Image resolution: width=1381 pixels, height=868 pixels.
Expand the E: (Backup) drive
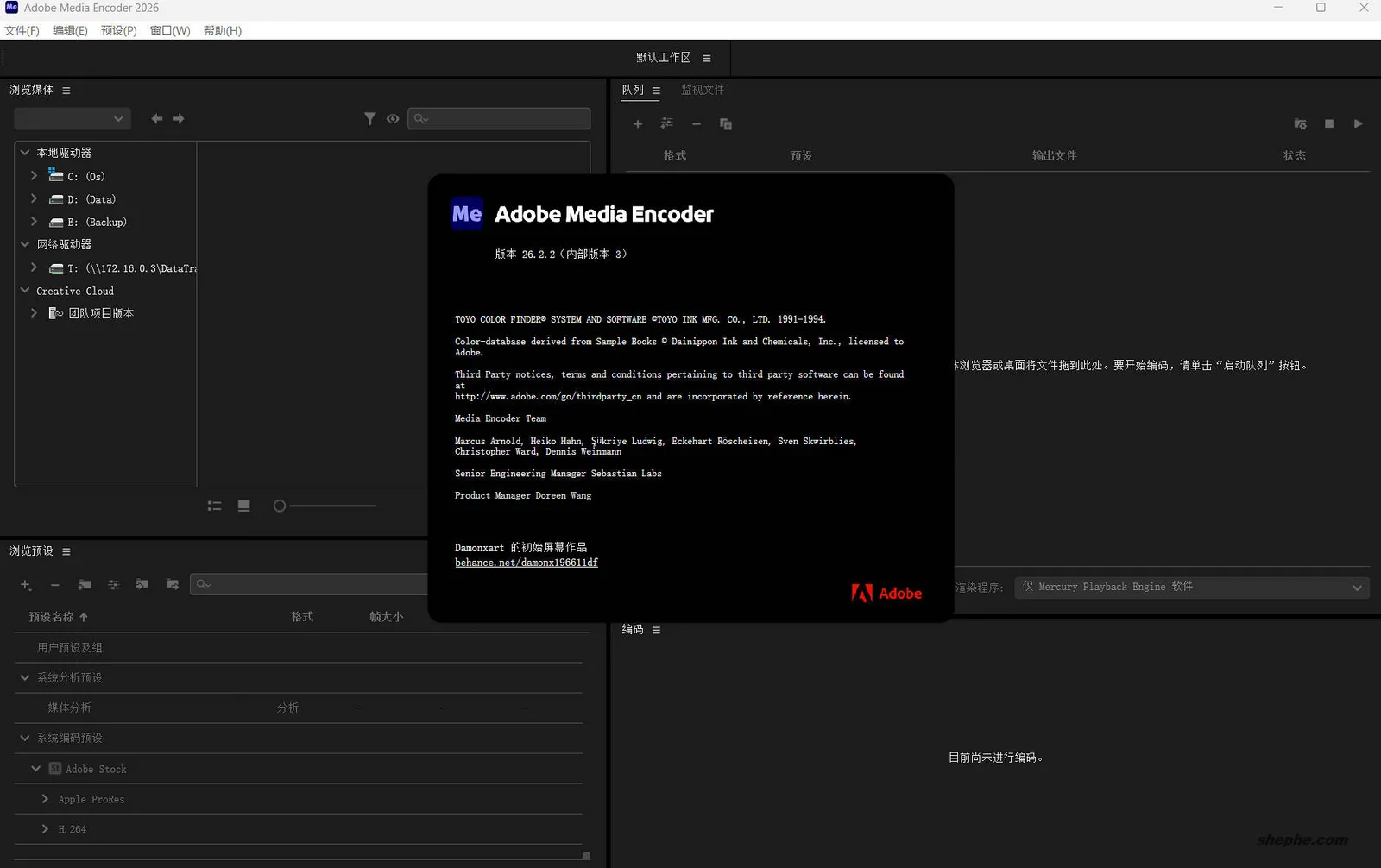point(35,222)
